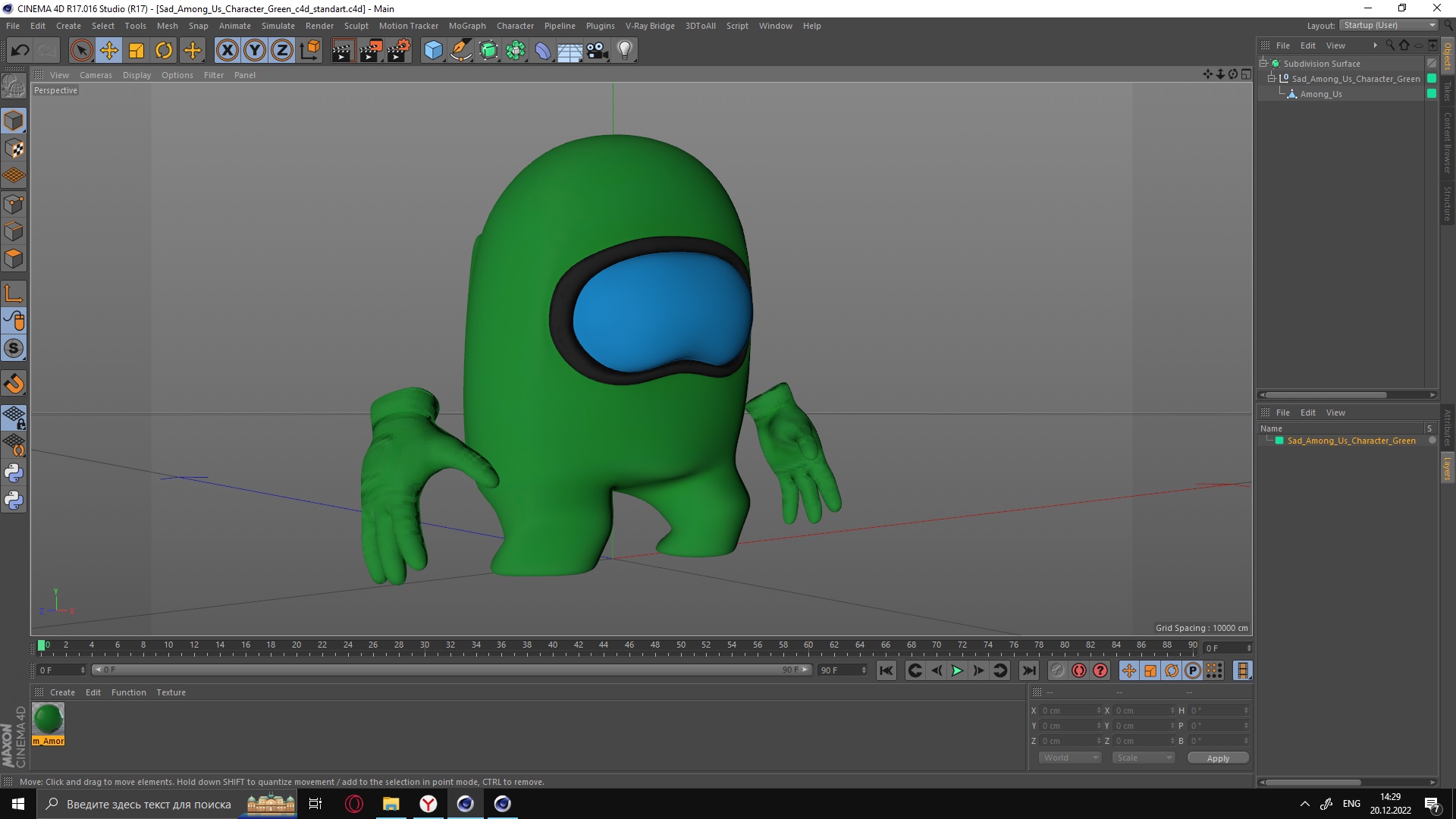Click the Apply button

(1218, 758)
